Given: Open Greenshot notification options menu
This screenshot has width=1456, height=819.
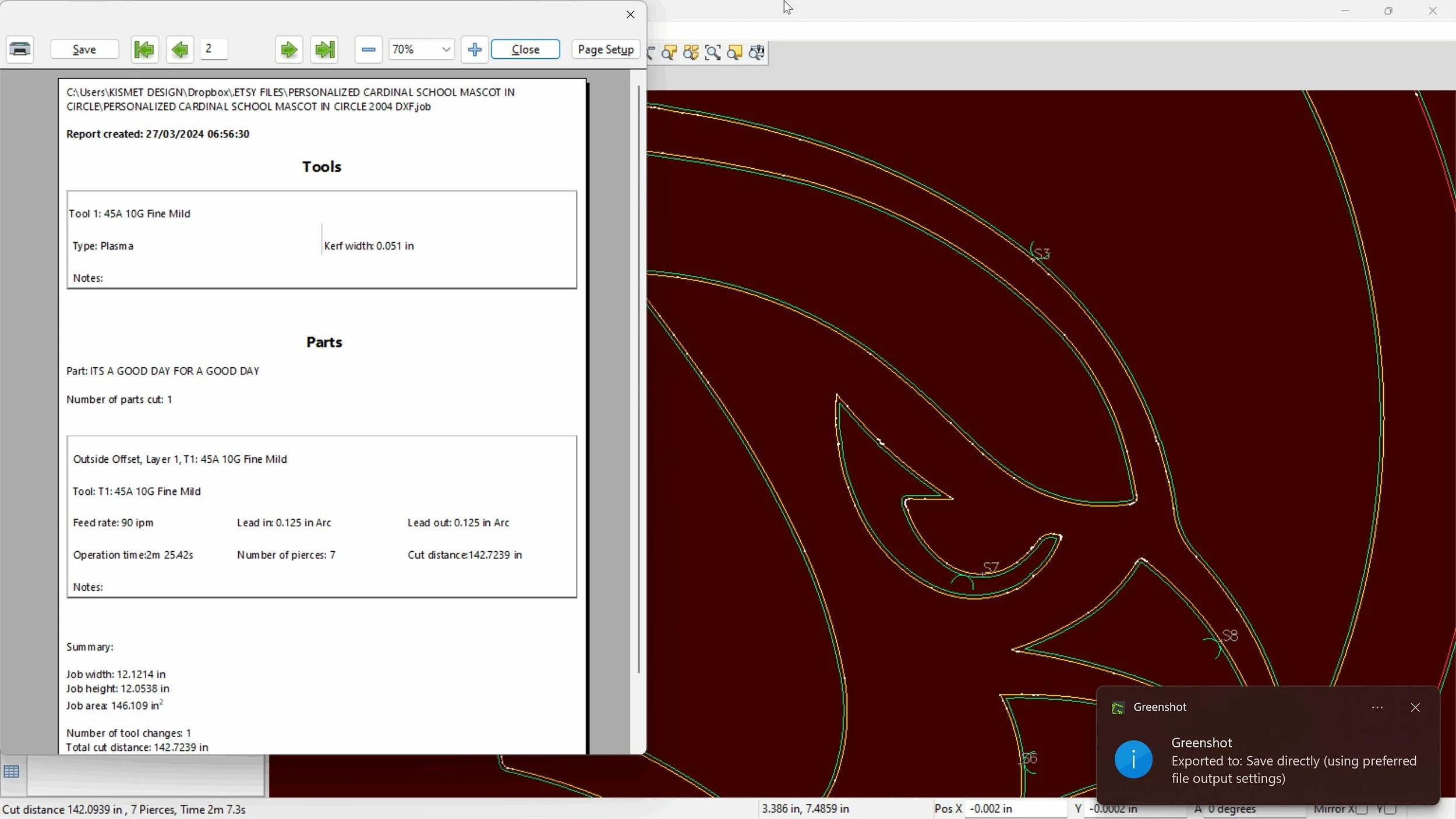Looking at the screenshot, I should pyautogui.click(x=1377, y=707).
